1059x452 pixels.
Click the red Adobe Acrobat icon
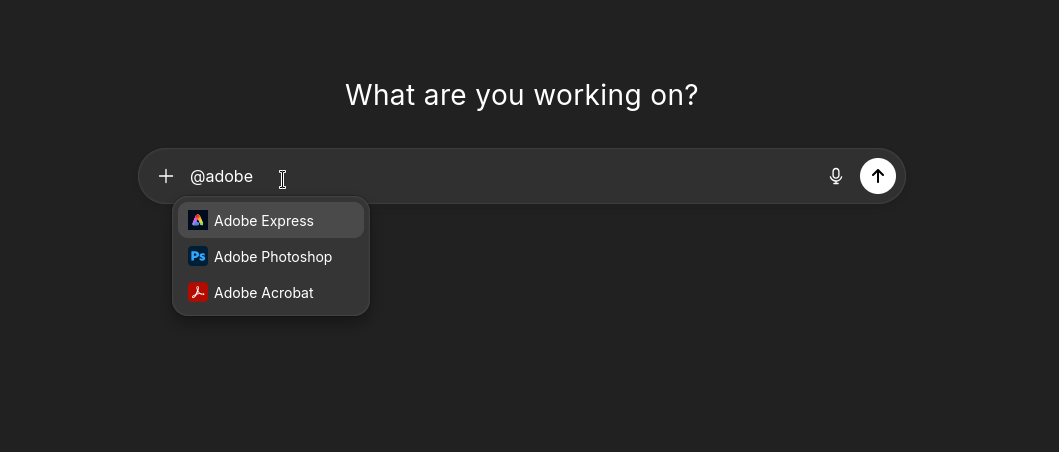198,292
